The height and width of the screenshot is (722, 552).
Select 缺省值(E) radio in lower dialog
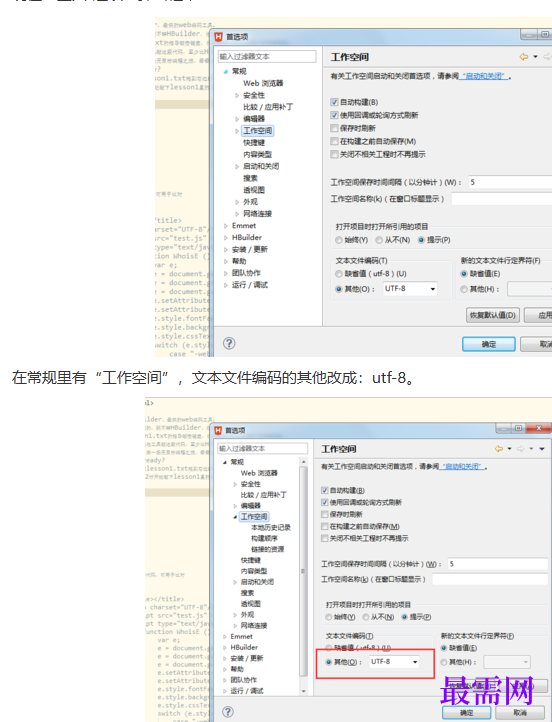(x=444, y=648)
